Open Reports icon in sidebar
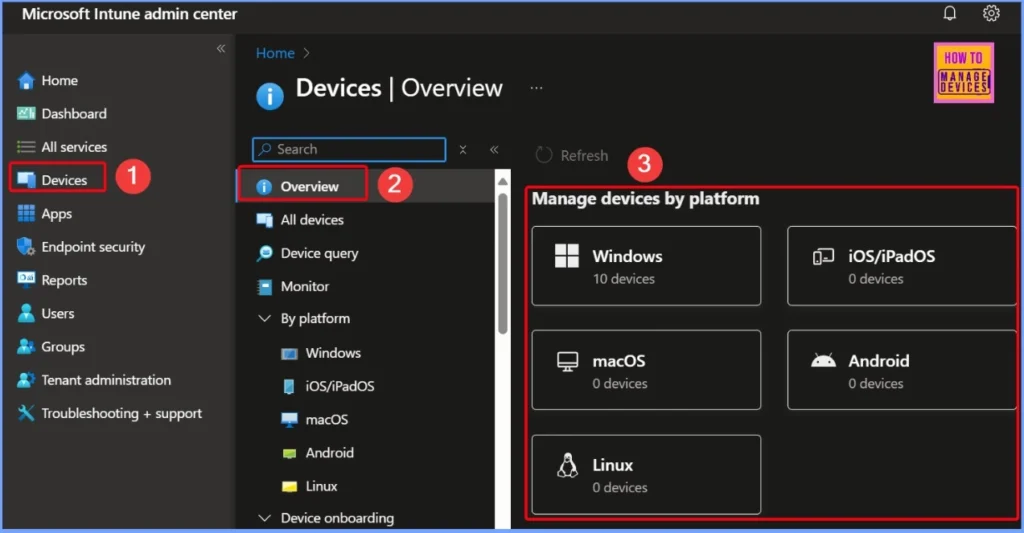1024x533 pixels. pos(26,280)
